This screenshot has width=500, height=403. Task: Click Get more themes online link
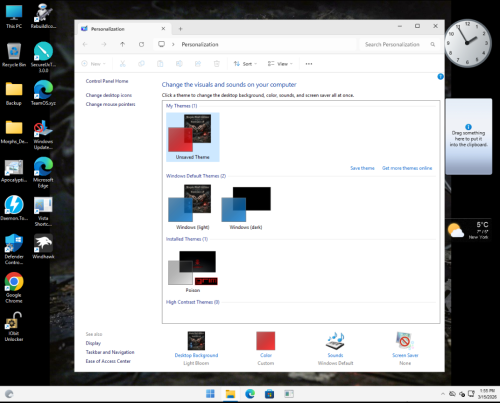click(407, 168)
